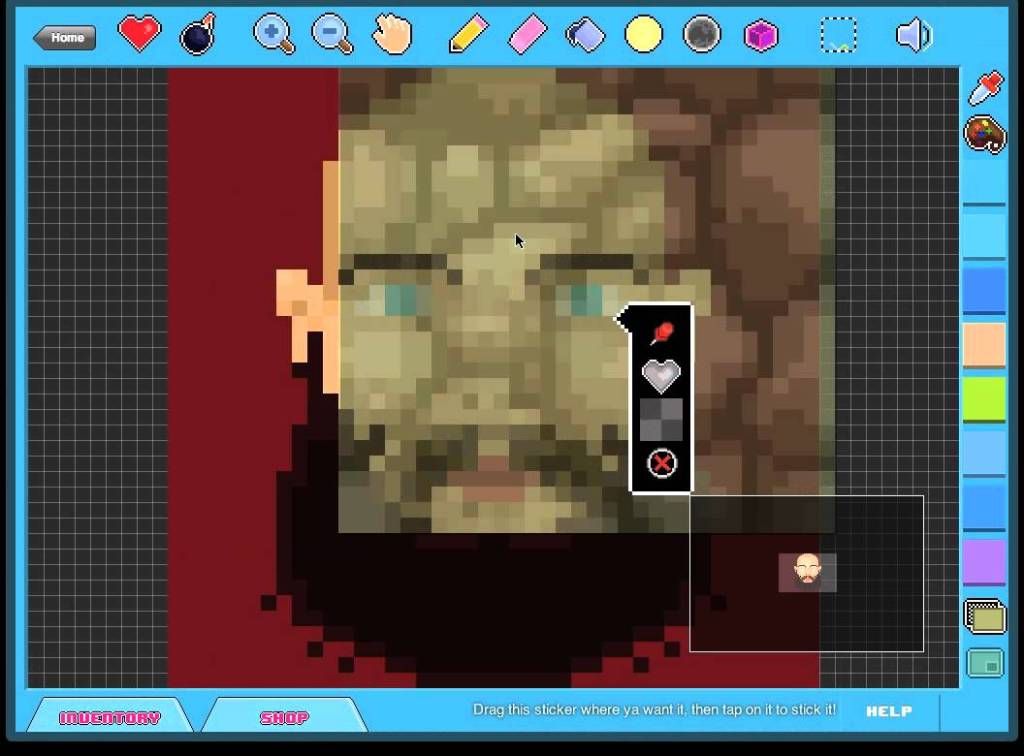Screen dimensions: 1024x756
Task: Grab the Hand pan tool
Action: point(391,33)
